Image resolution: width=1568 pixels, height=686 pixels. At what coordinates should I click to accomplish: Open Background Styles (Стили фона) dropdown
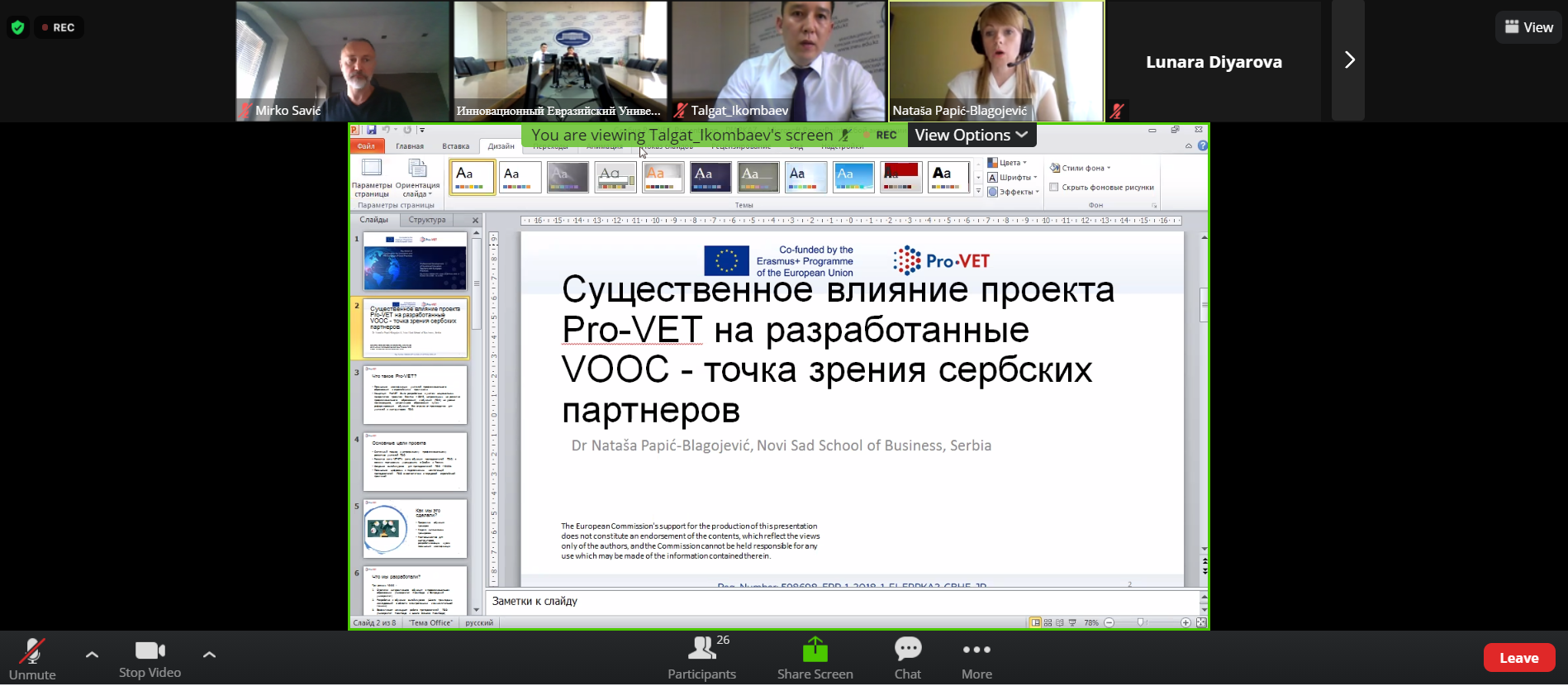1080,168
